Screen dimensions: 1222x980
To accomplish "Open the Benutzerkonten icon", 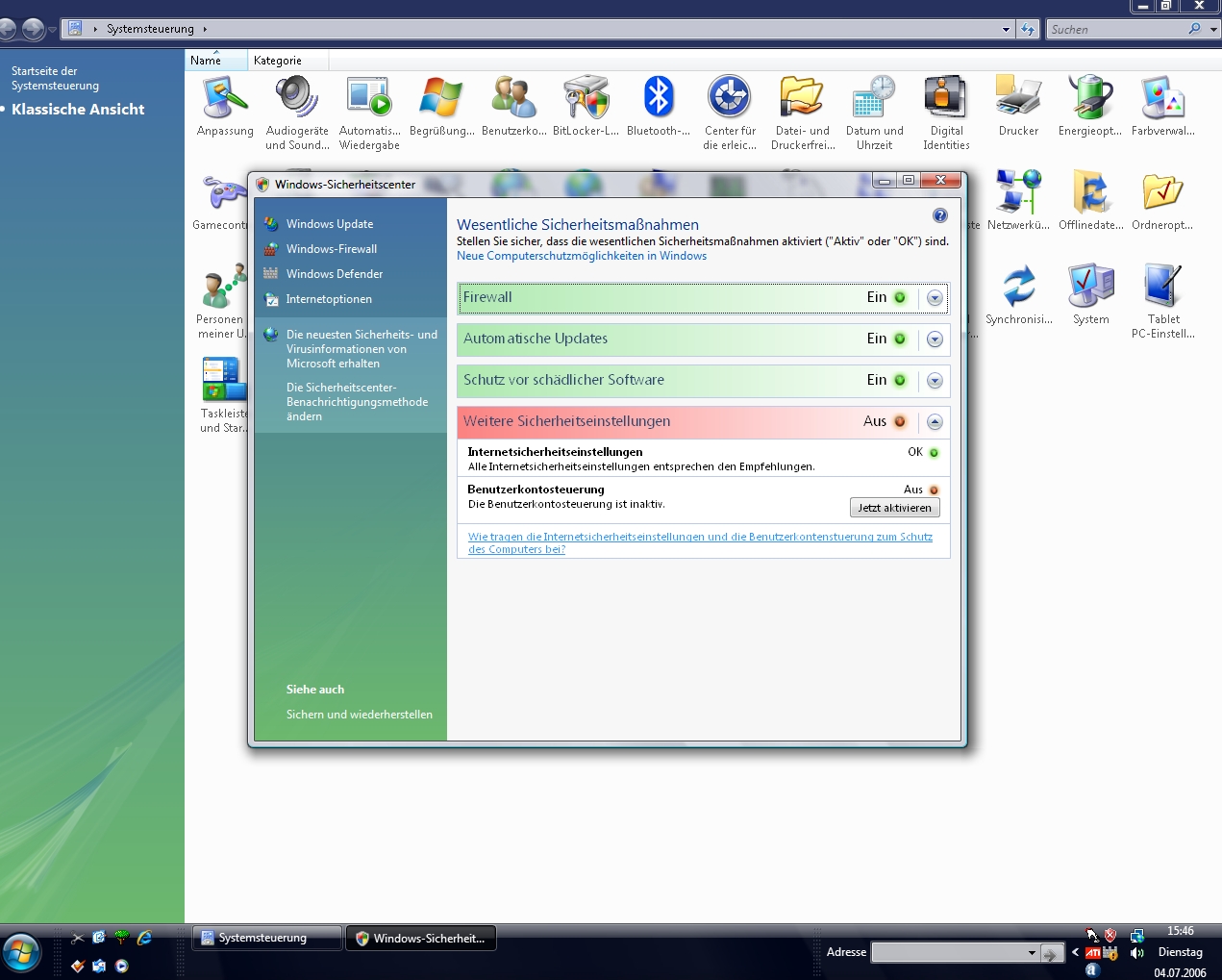I will click(514, 108).
